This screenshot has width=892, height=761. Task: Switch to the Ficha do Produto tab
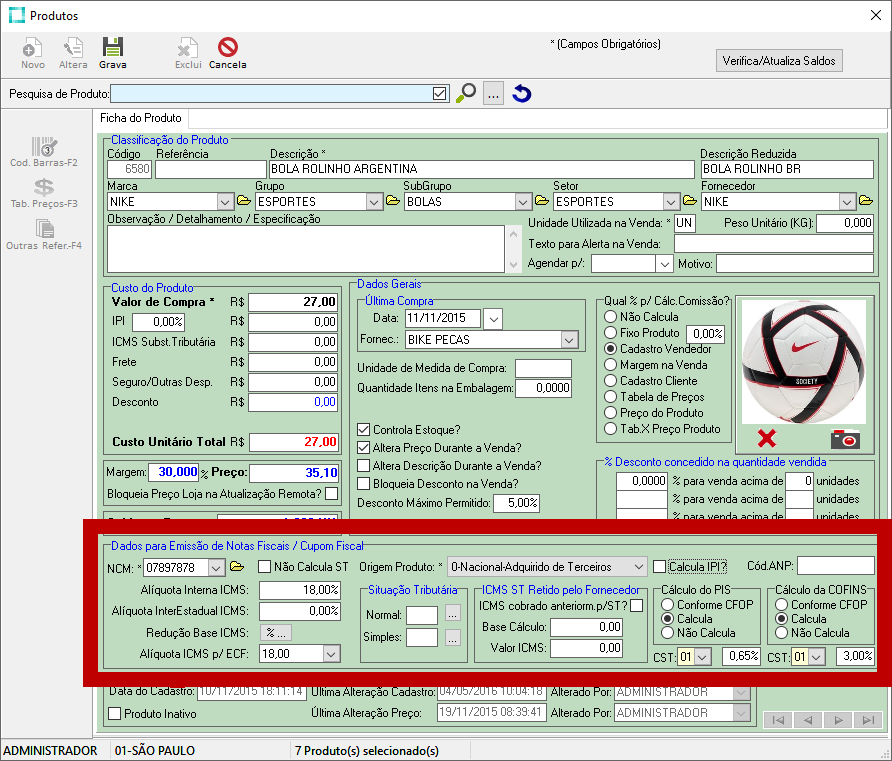coord(140,118)
